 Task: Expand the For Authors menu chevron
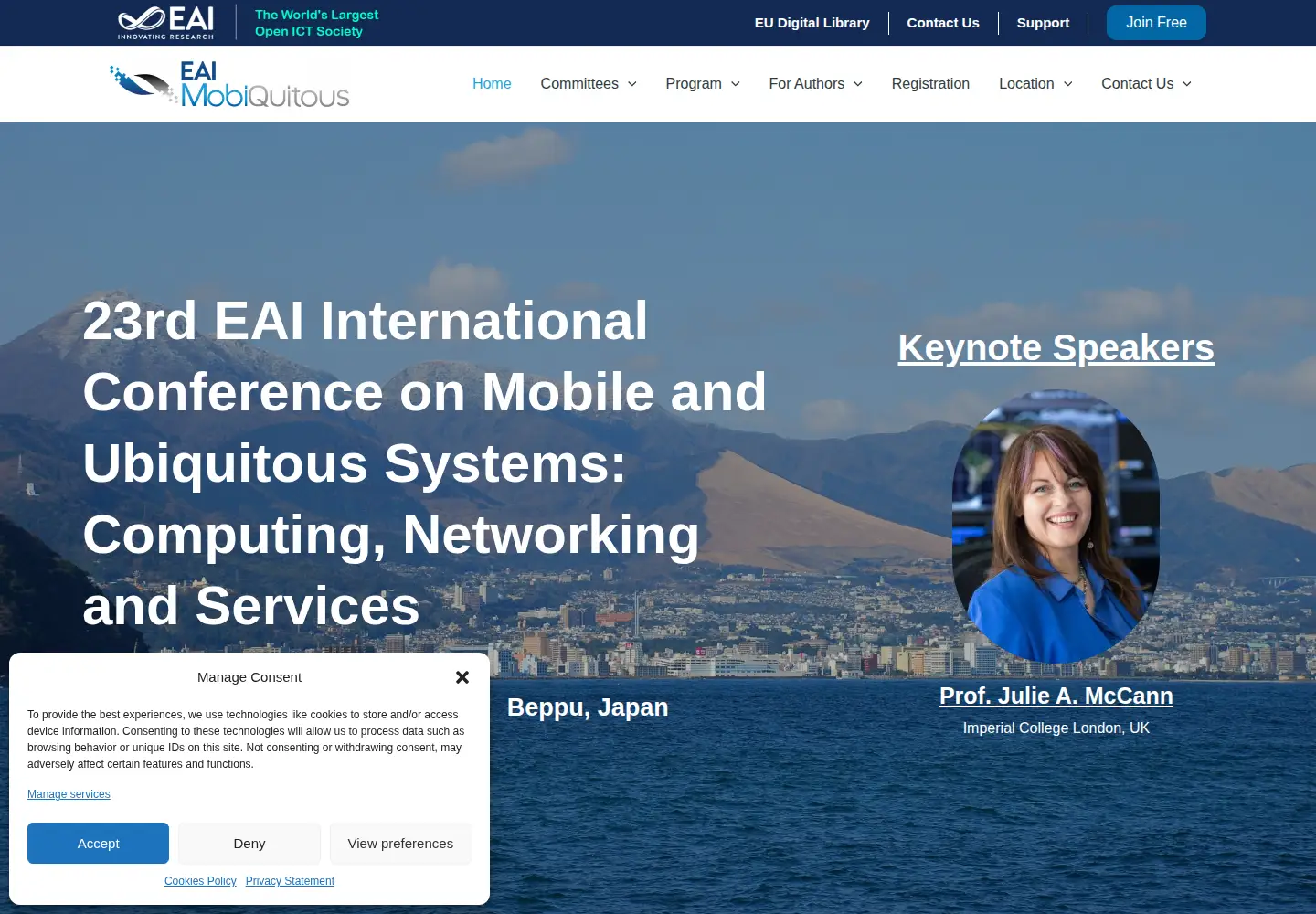[x=858, y=84]
